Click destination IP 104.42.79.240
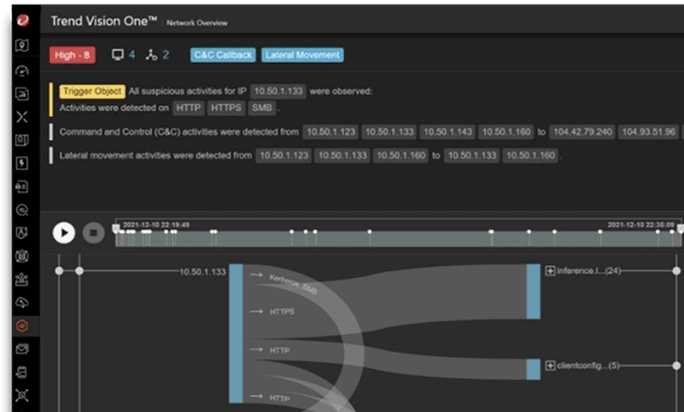Image resolution: width=684 pixels, height=412 pixels. coord(582,132)
